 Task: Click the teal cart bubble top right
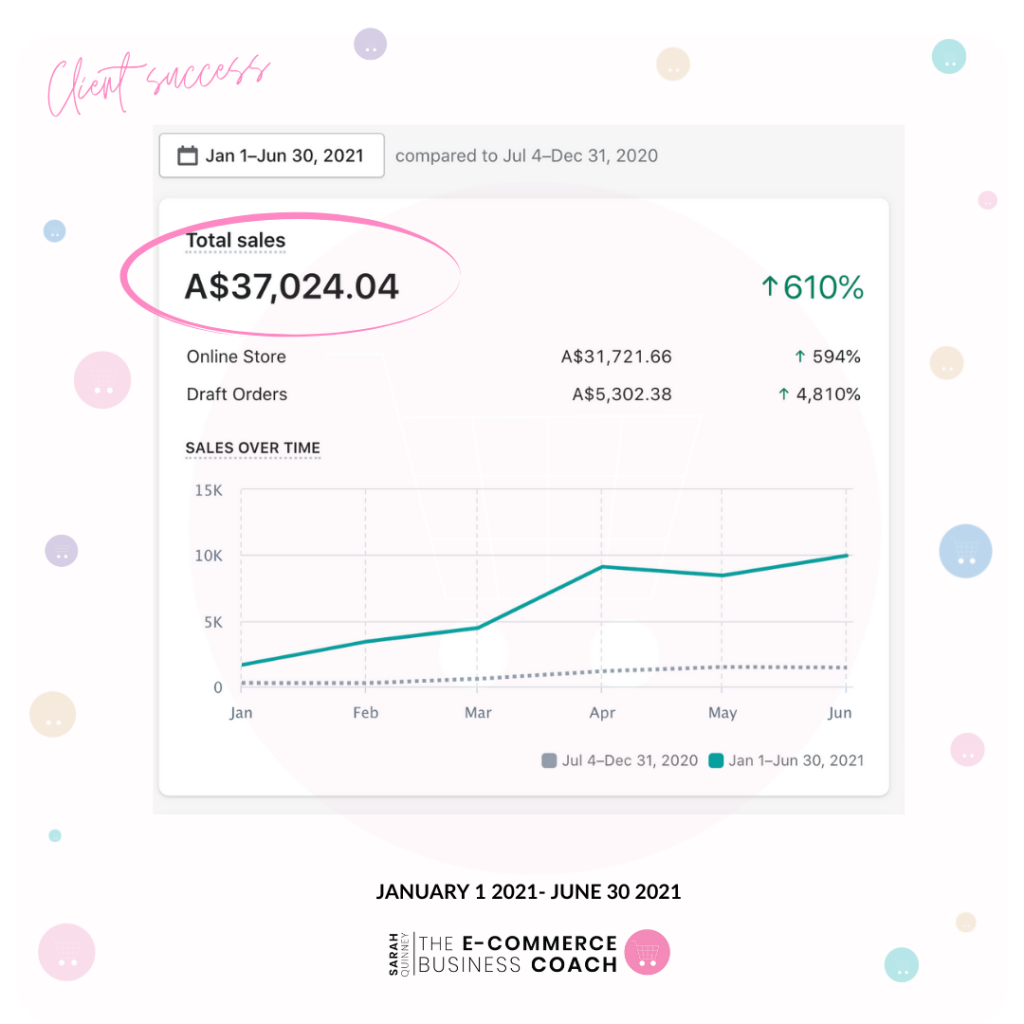(x=949, y=56)
